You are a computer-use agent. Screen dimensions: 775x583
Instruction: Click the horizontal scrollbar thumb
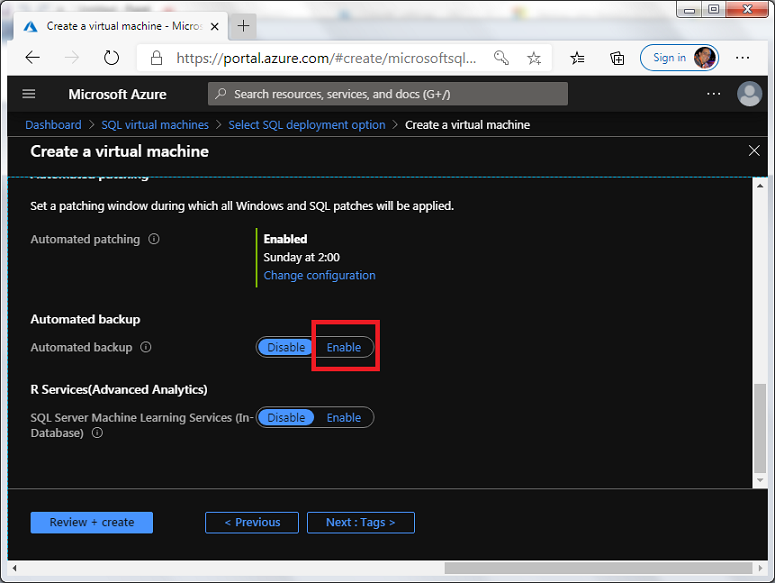click(x=598, y=568)
